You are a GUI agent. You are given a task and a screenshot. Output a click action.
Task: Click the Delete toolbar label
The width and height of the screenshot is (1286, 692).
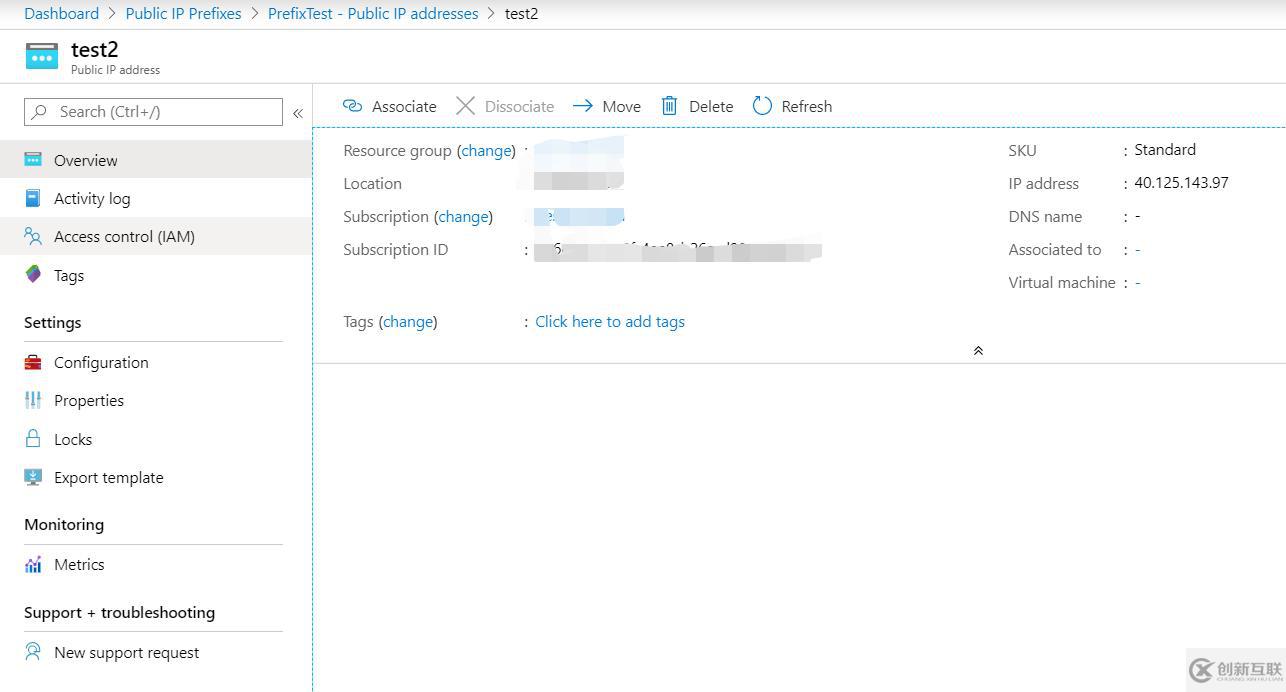pyautogui.click(x=711, y=106)
